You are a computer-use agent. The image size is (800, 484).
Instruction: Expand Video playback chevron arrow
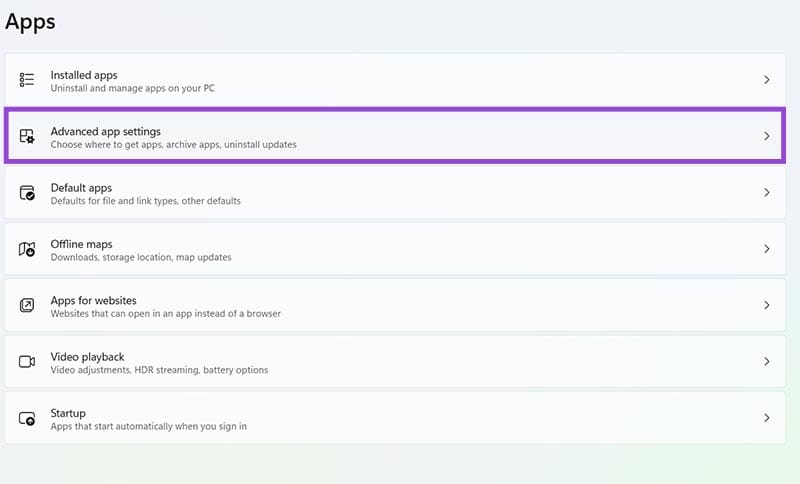coord(766,362)
